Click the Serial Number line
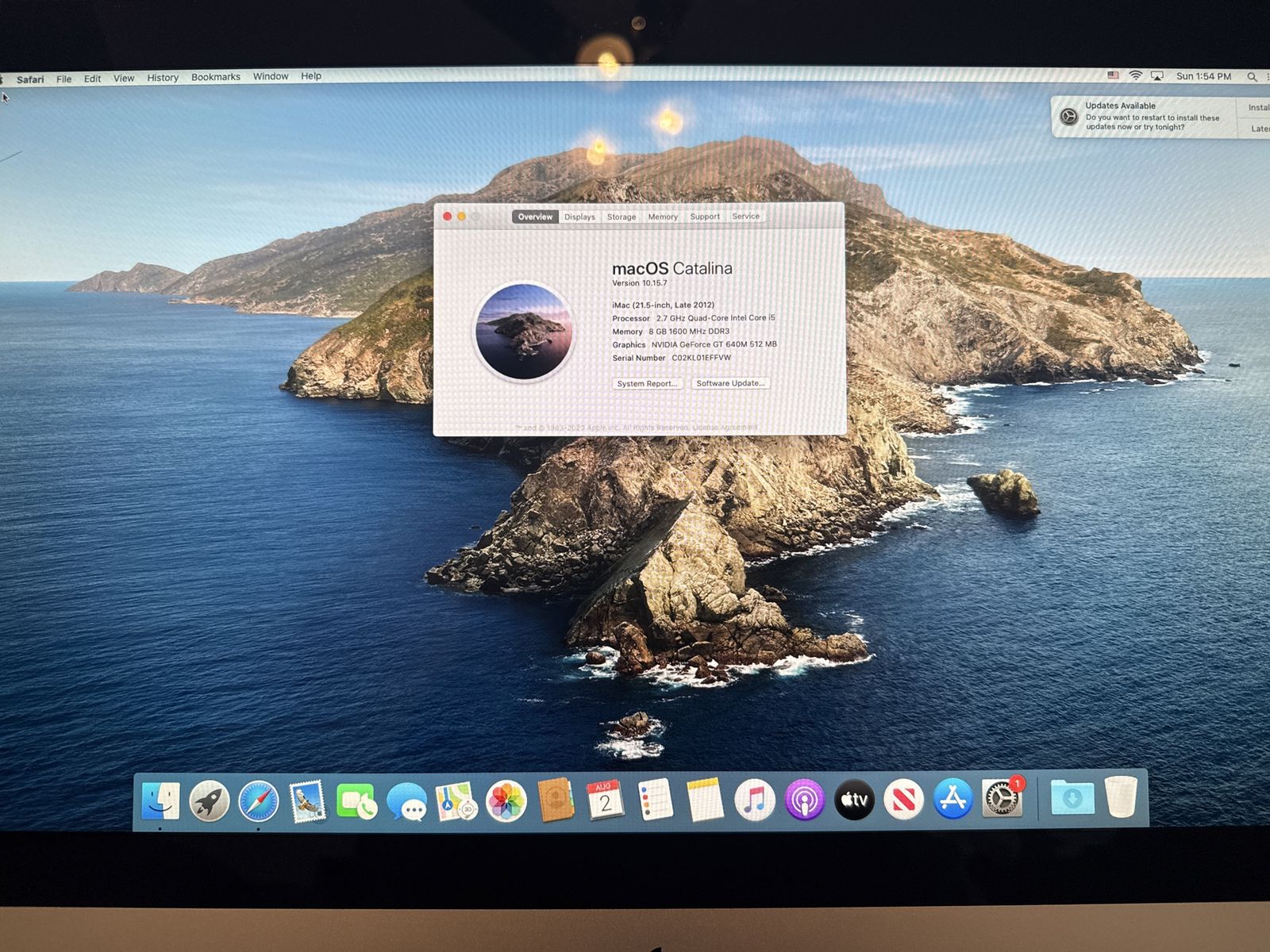This screenshot has height=952, width=1270. [672, 358]
